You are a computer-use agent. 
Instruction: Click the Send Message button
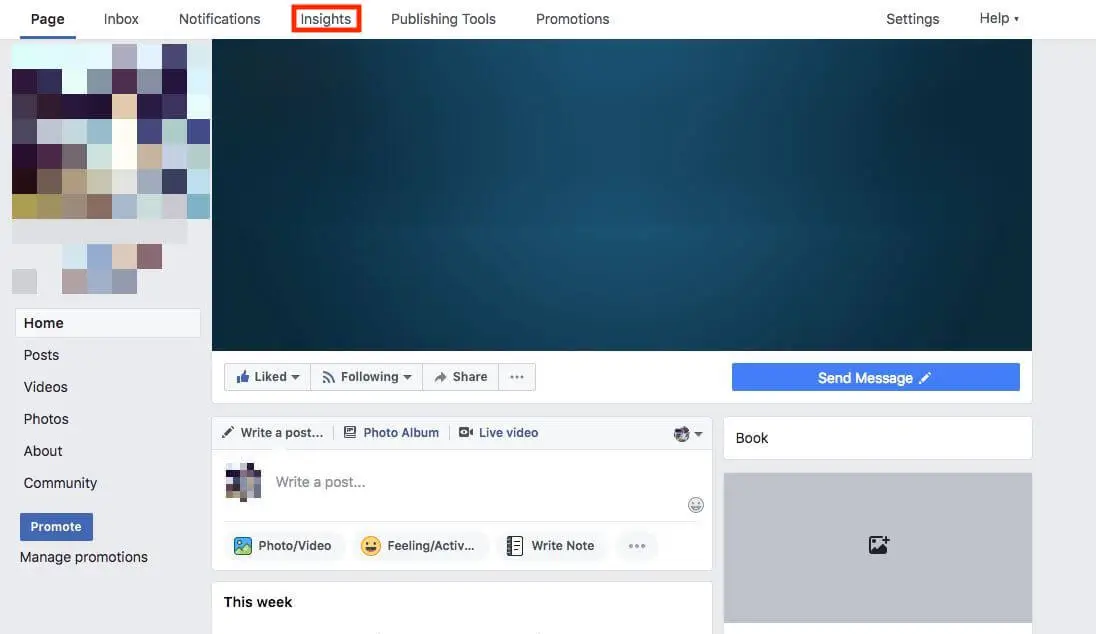coord(875,377)
